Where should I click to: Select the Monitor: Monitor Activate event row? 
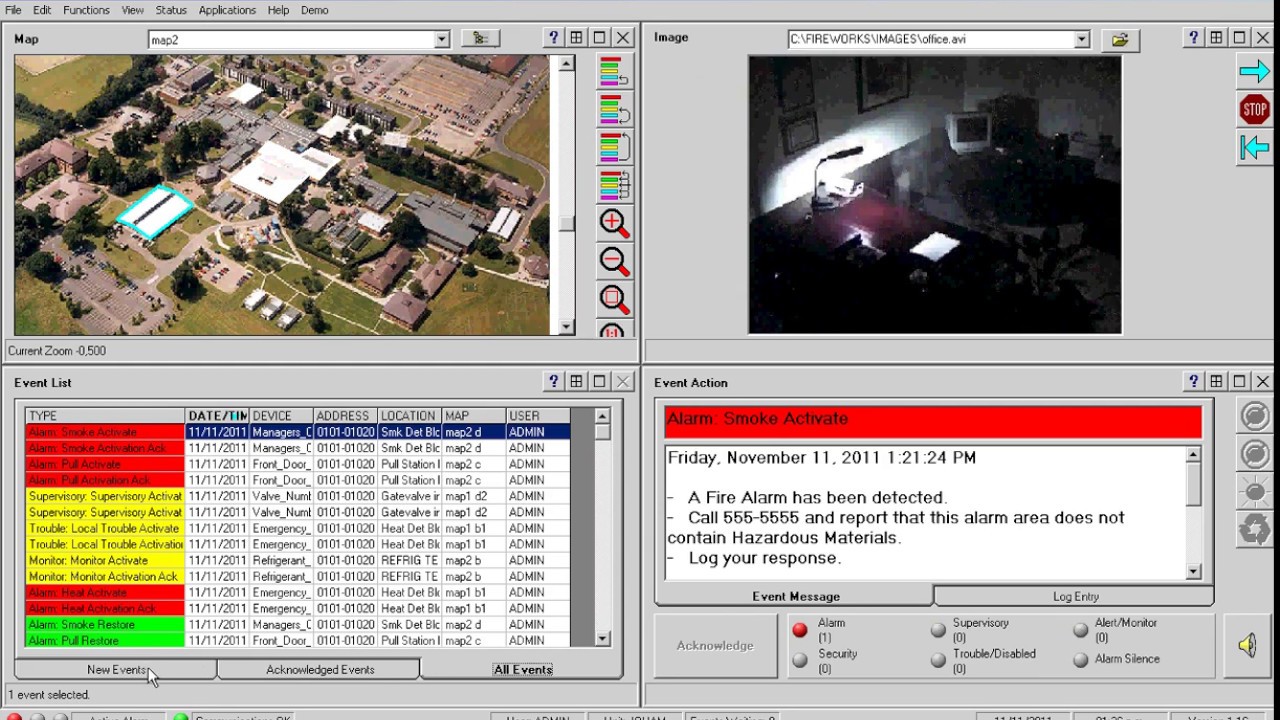point(298,560)
